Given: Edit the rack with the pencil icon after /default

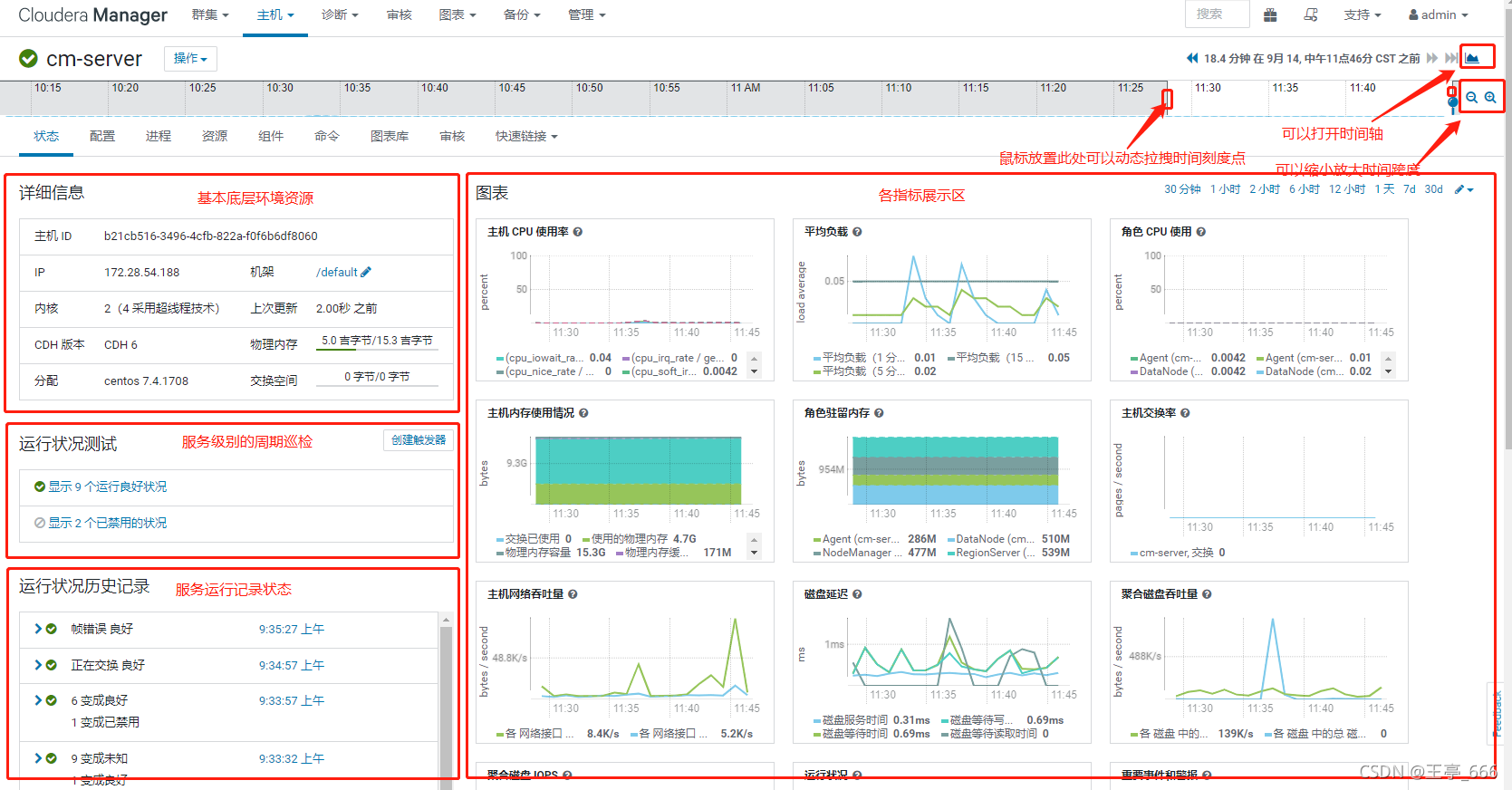Looking at the screenshot, I should tap(366, 272).
